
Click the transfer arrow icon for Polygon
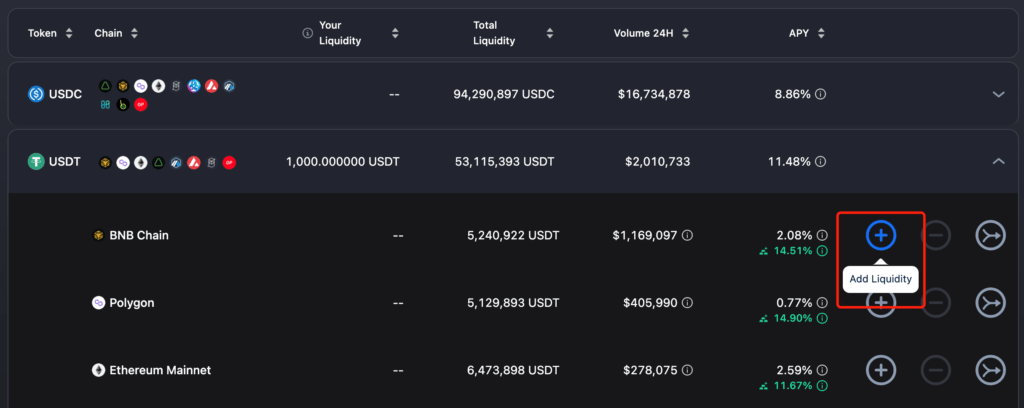[x=990, y=302]
